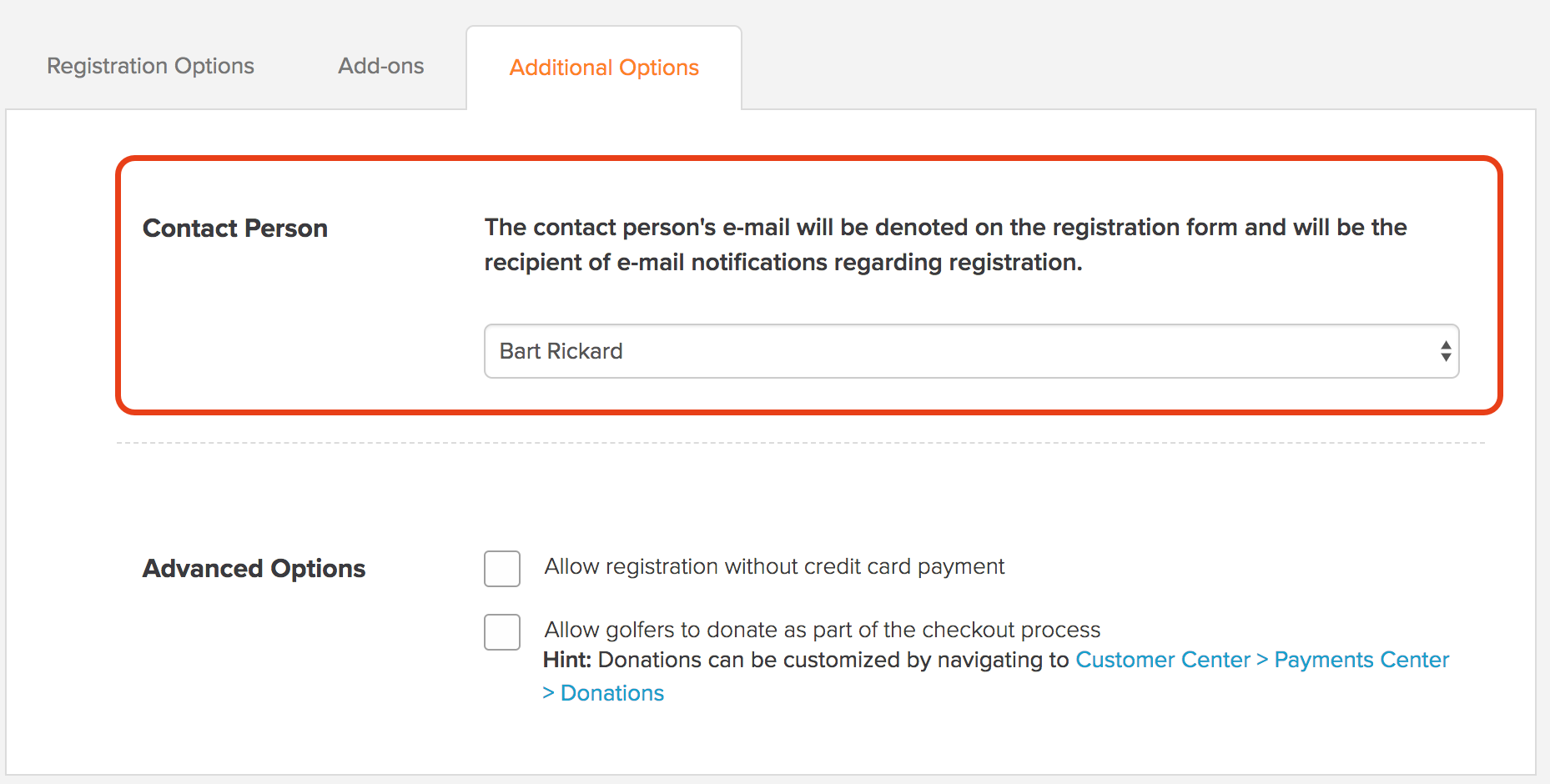Screen dimensions: 1550x784
Task: Click label 'Allow golfers to donate' text
Action: [x=822, y=630]
